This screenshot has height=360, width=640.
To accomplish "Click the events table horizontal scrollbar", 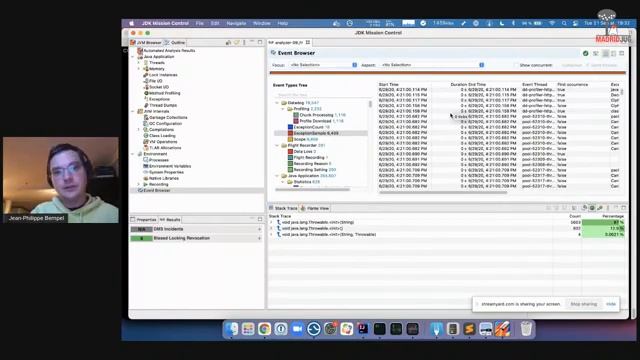I will (443, 192).
